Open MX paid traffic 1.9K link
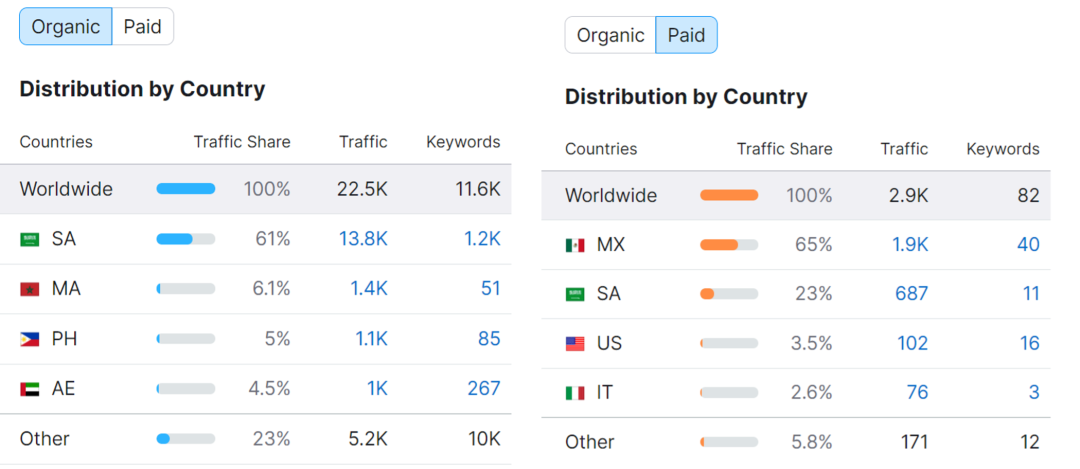1080x469 pixels. click(x=910, y=245)
